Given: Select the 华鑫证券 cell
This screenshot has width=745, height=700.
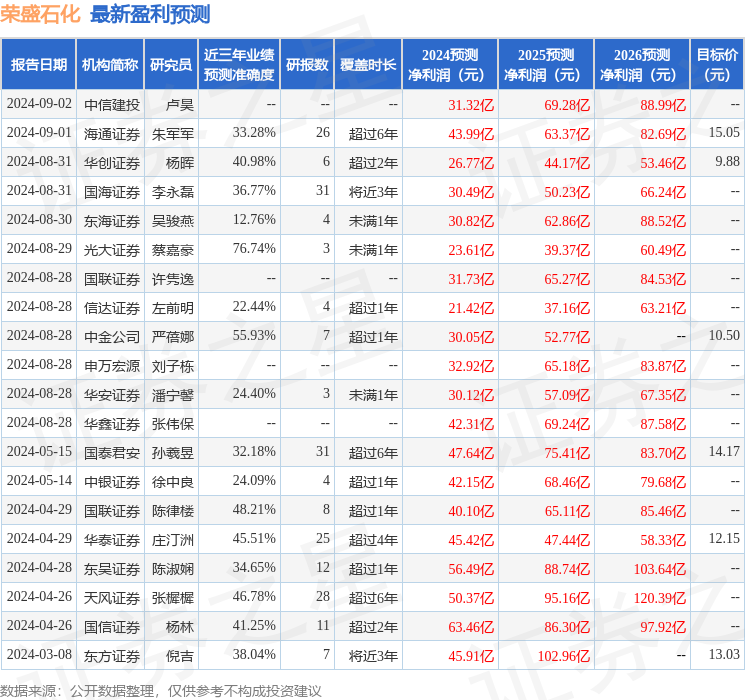Looking at the screenshot, I should [x=112, y=423].
